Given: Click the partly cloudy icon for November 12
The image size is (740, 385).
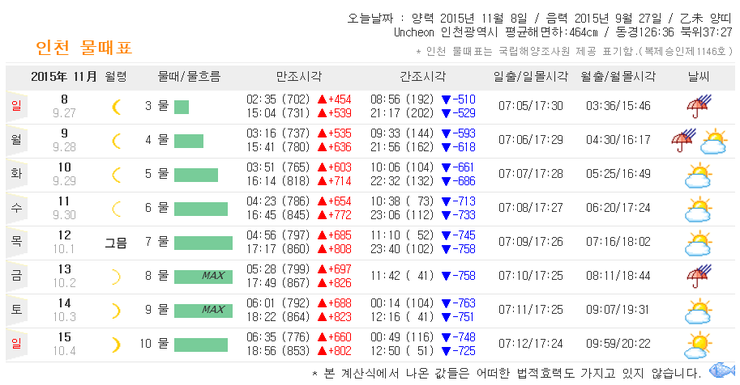Looking at the screenshot, I should [698, 243].
